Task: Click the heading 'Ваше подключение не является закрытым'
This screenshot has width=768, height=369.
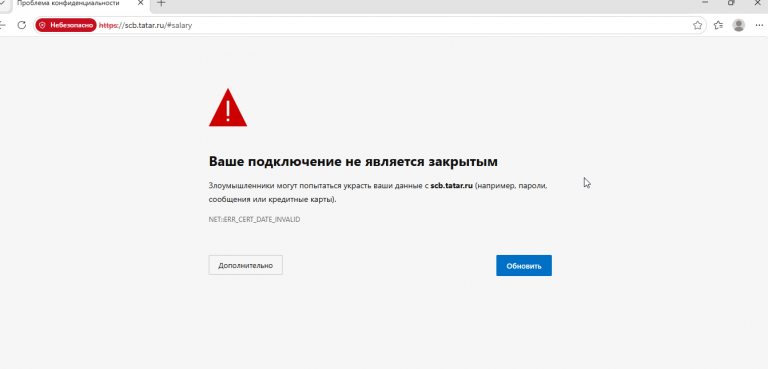Action: 353,161
